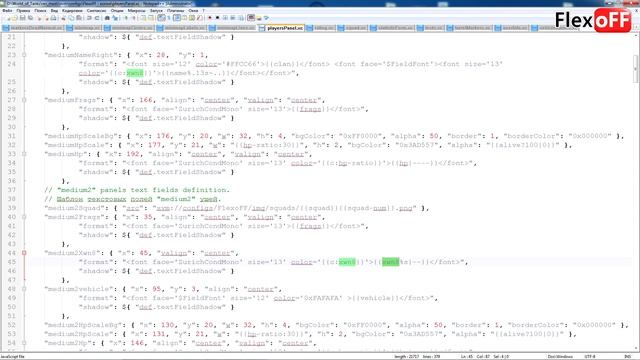640x360 pixels.
Task: Click the Close All toolbar icon
Action: click(47, 18)
